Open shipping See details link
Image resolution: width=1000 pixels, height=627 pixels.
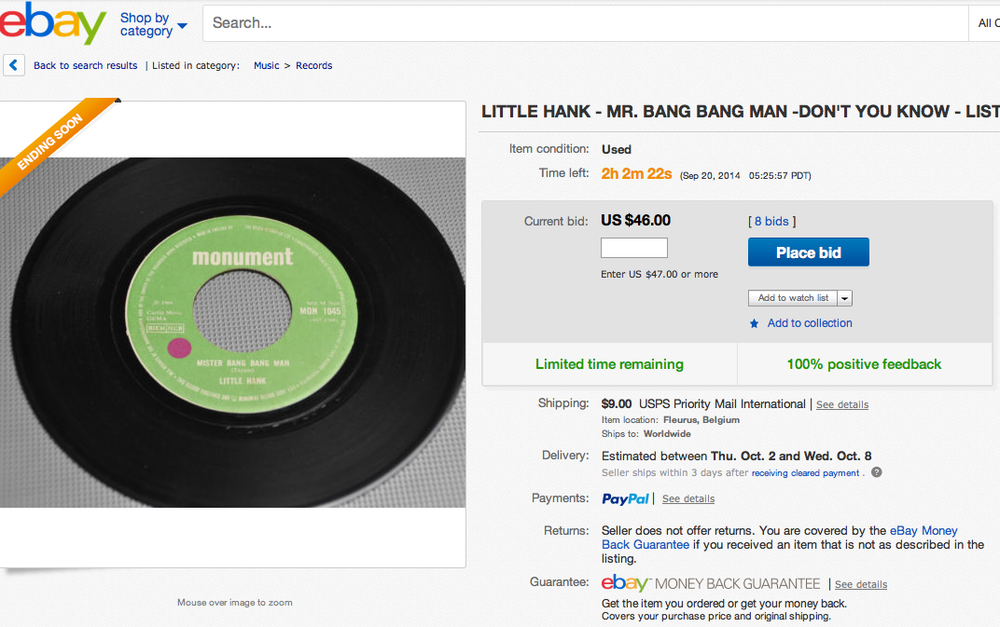click(842, 404)
